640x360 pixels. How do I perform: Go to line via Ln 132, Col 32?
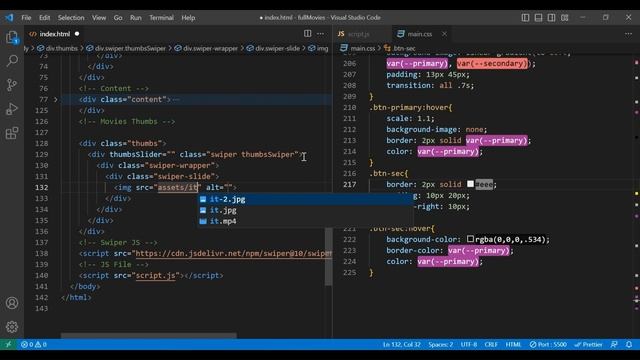point(402,344)
